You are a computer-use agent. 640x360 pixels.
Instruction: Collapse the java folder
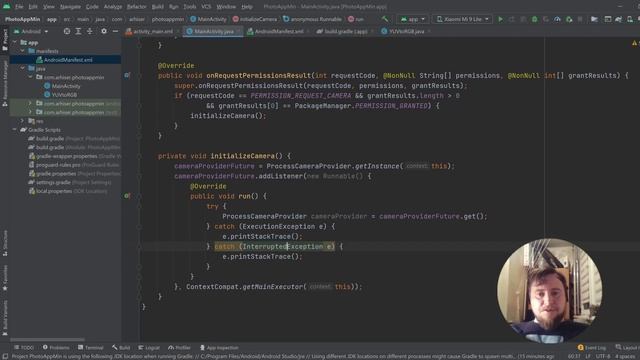pyautogui.click(x=22, y=69)
